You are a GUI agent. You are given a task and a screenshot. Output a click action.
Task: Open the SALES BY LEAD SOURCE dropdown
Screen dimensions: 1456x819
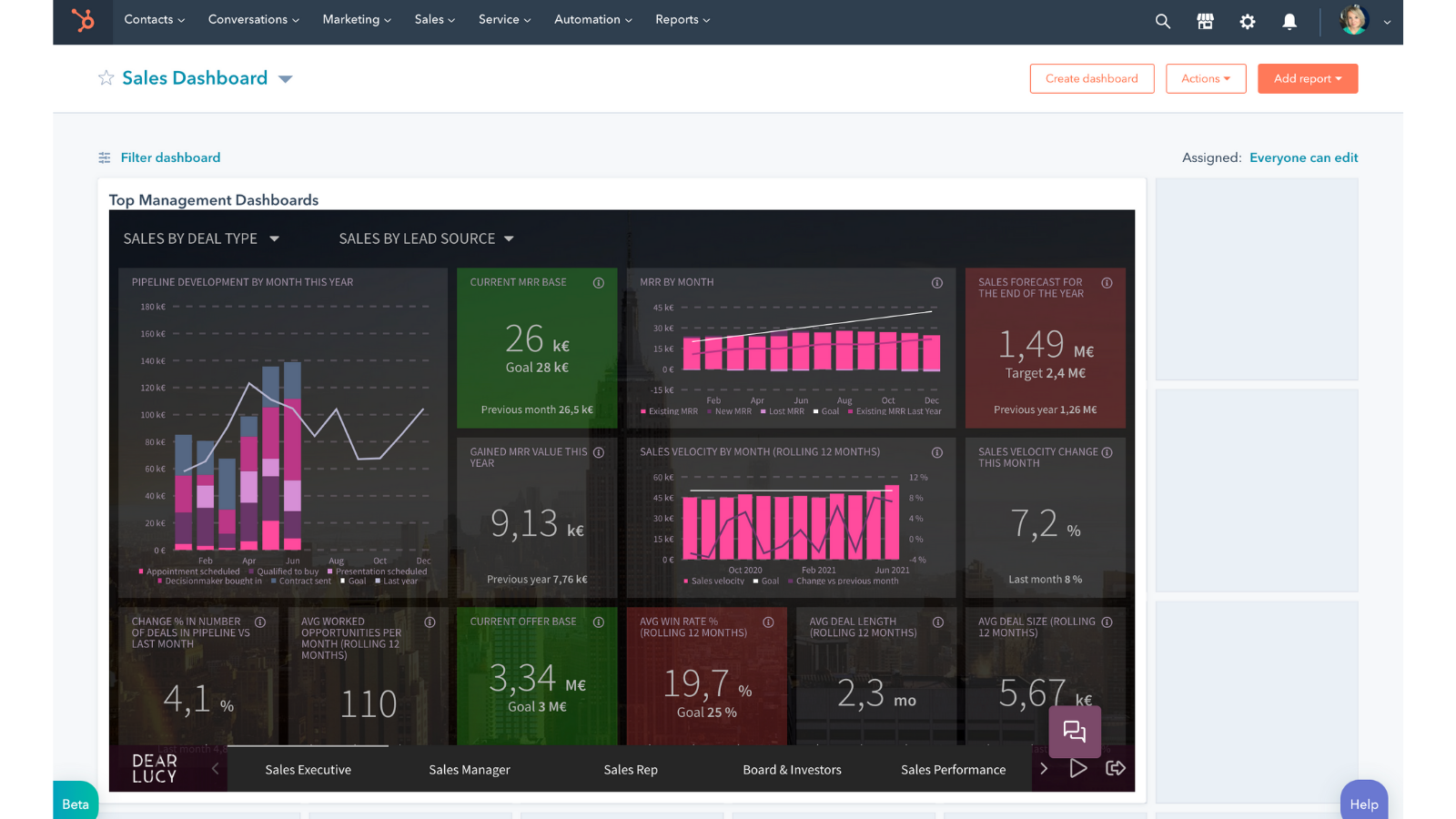(508, 238)
